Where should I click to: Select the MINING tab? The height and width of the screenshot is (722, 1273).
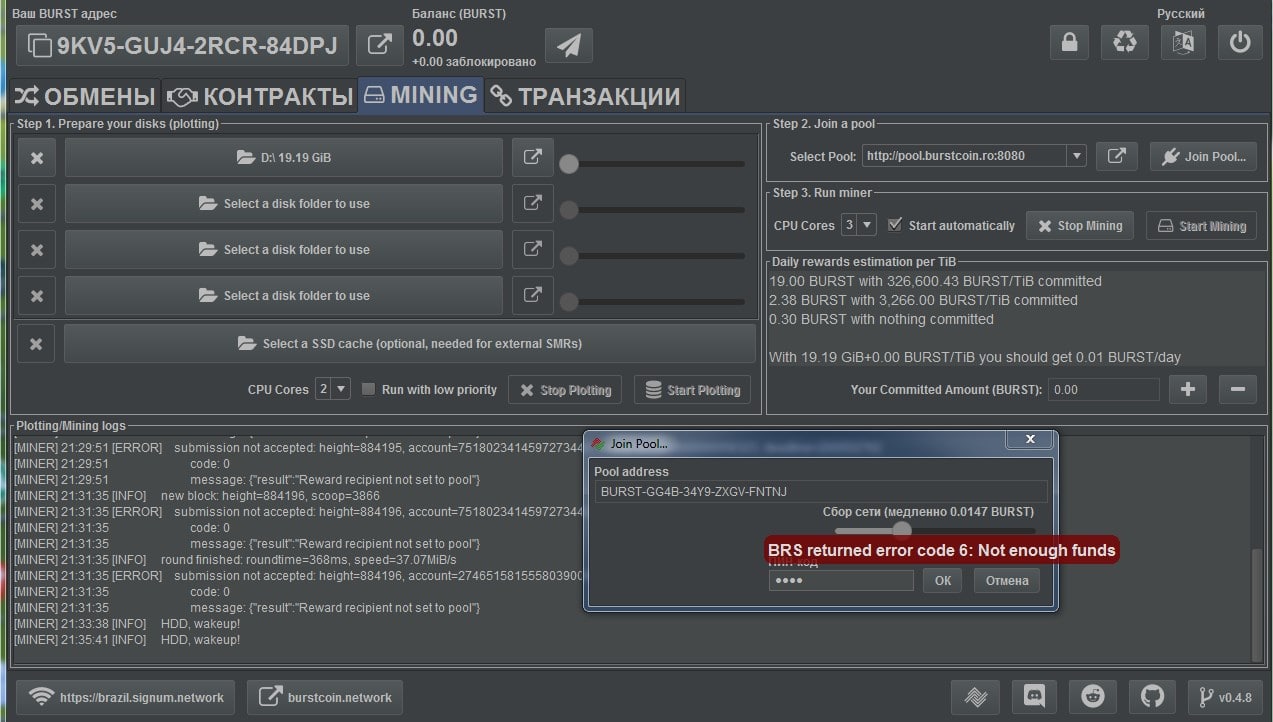[x=420, y=95]
